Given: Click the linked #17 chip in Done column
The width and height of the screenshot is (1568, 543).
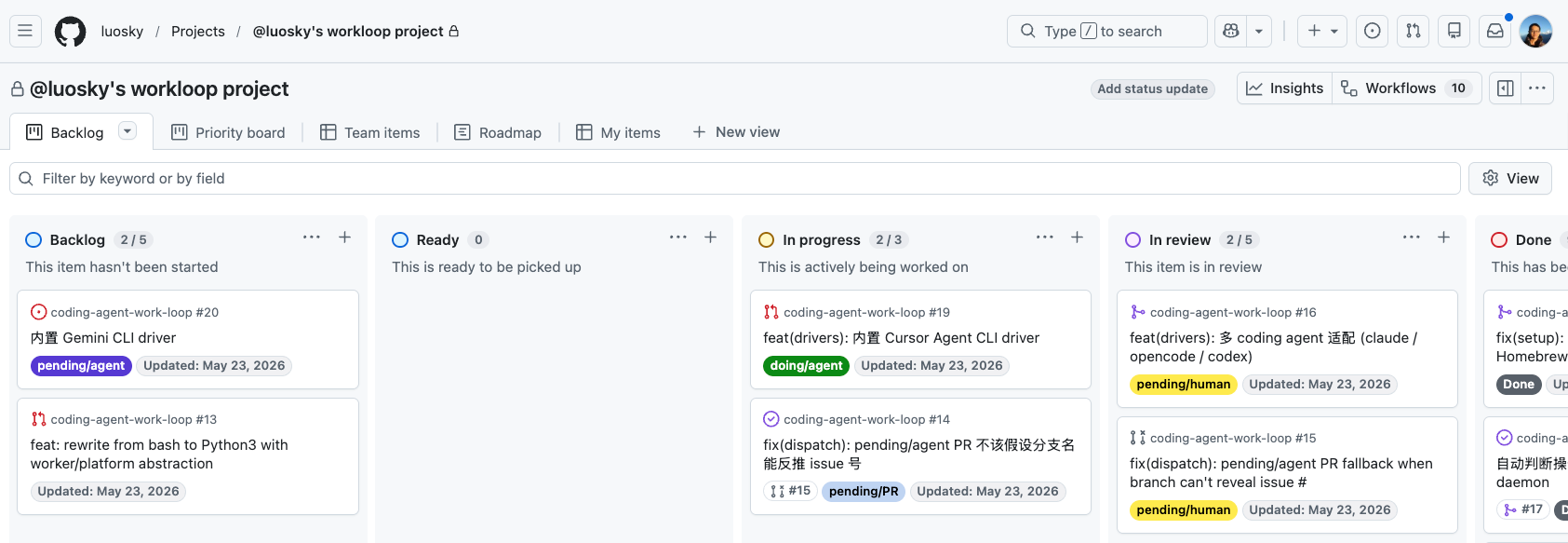Looking at the screenshot, I should pos(1523,509).
